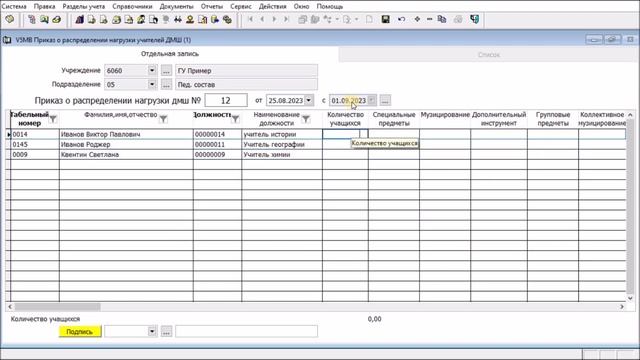Click the position code cell 00000014
This screenshot has height=360, width=640.
[218, 134]
